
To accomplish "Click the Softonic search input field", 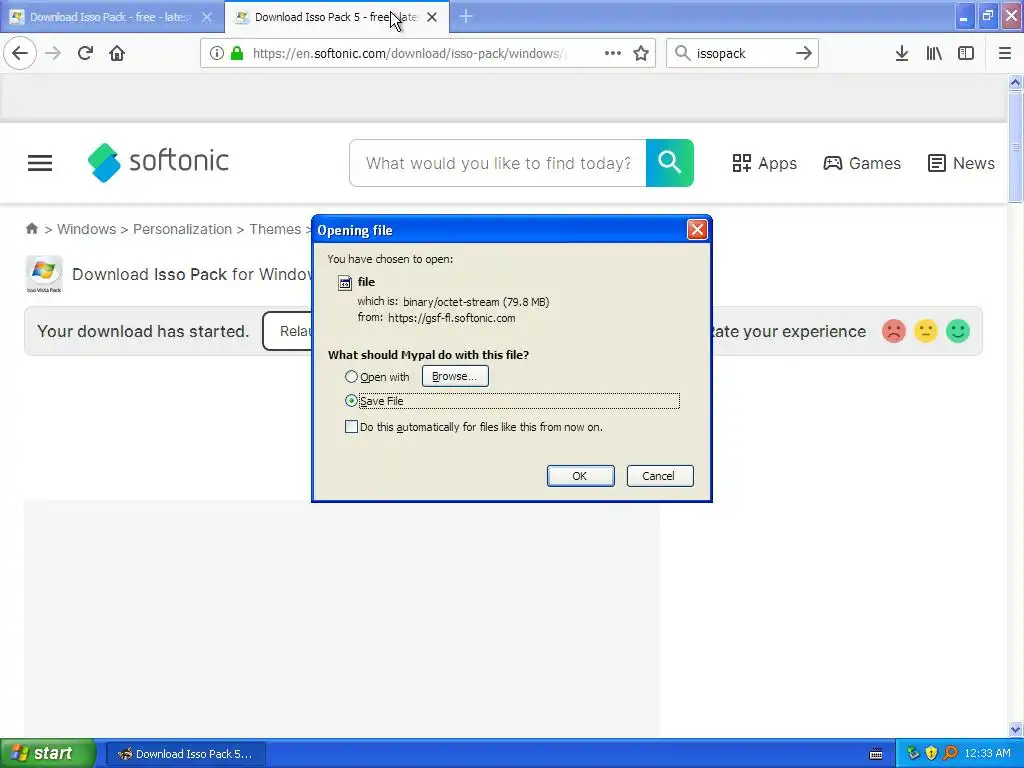I will point(498,163).
